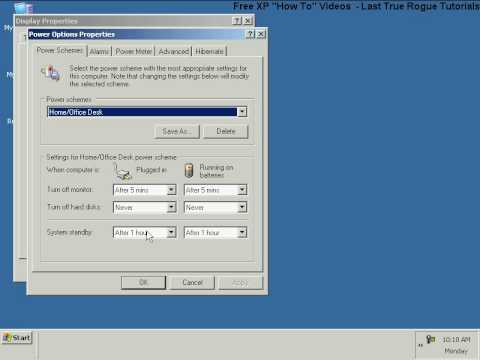Expand plugged-in Turn off monitor dropdown
The height and width of the screenshot is (360, 480).
(x=171, y=190)
